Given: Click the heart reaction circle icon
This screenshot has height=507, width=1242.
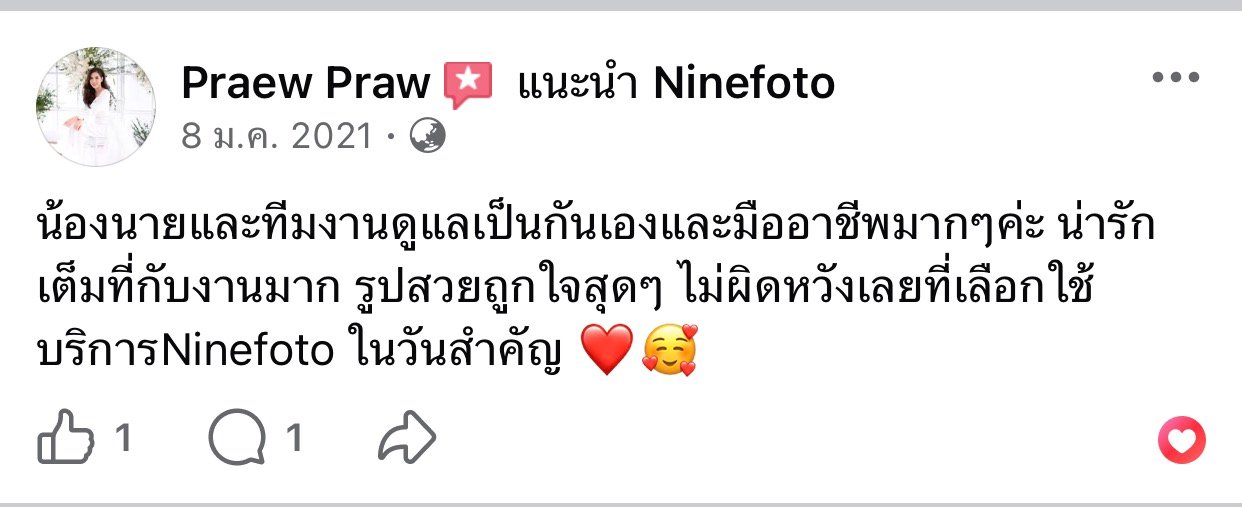Looking at the screenshot, I should [x=1181, y=440].
